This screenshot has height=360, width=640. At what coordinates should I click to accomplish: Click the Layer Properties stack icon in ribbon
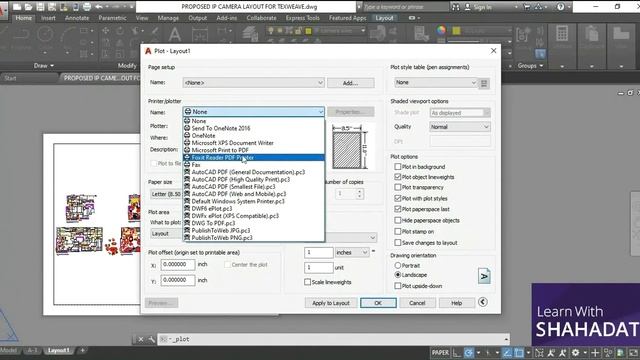tap(250, 34)
